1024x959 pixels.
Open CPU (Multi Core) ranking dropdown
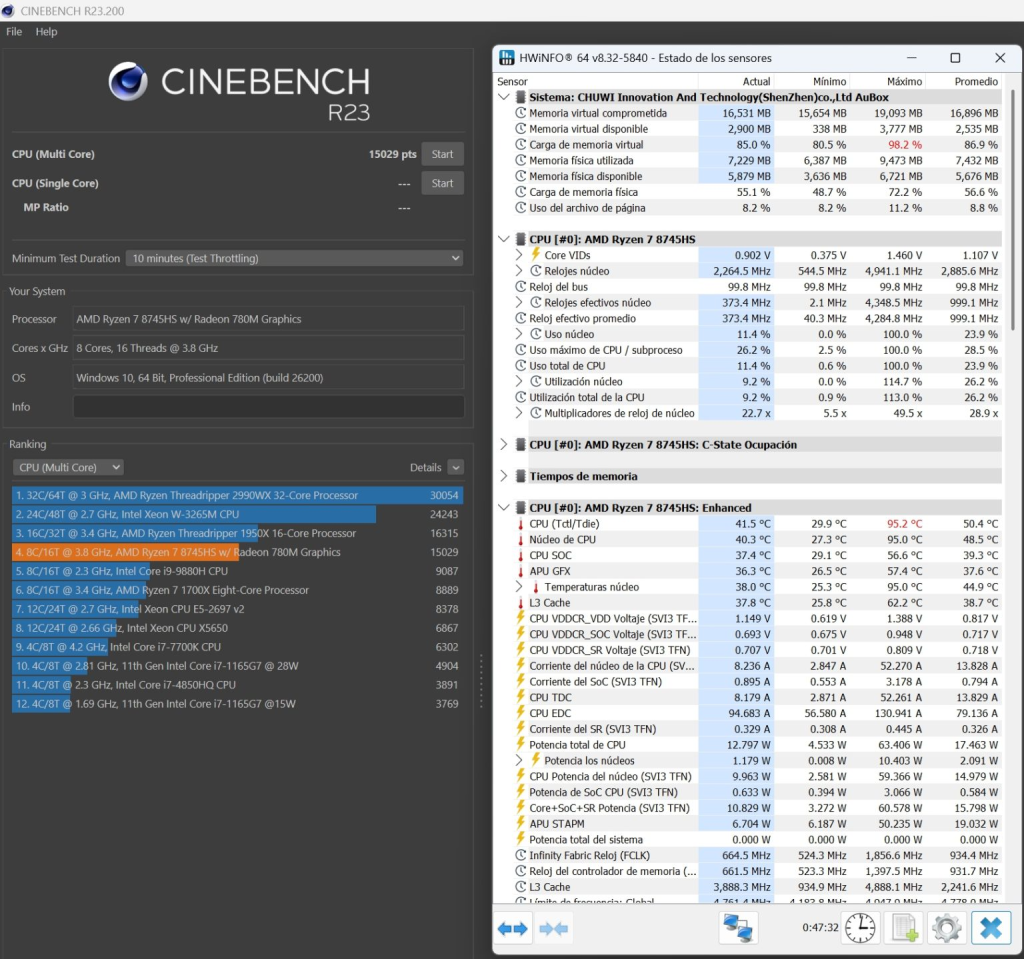click(x=68, y=467)
